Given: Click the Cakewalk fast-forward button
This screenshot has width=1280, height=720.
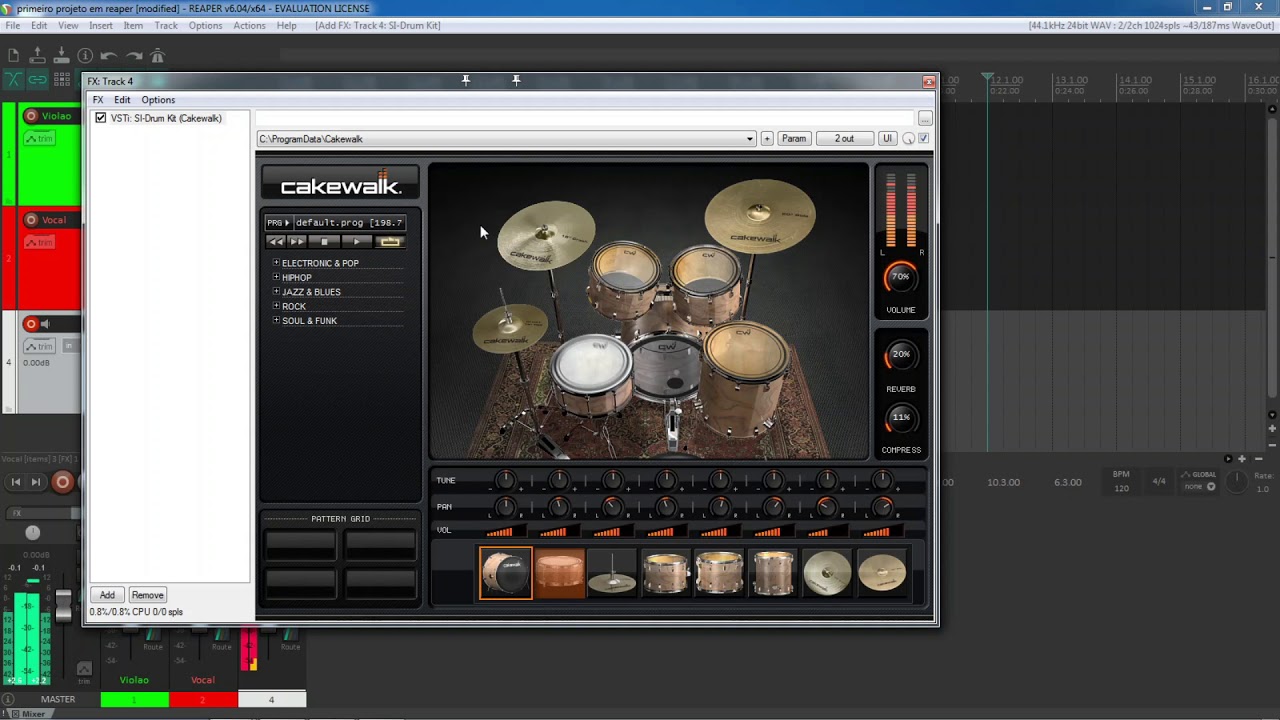Looking at the screenshot, I should coord(298,242).
